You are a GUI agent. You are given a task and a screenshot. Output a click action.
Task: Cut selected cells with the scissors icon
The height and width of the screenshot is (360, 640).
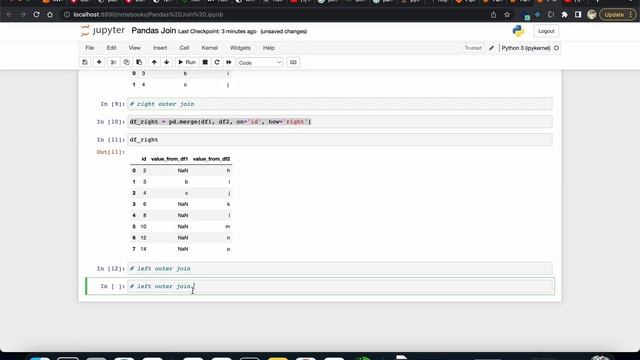point(113,62)
